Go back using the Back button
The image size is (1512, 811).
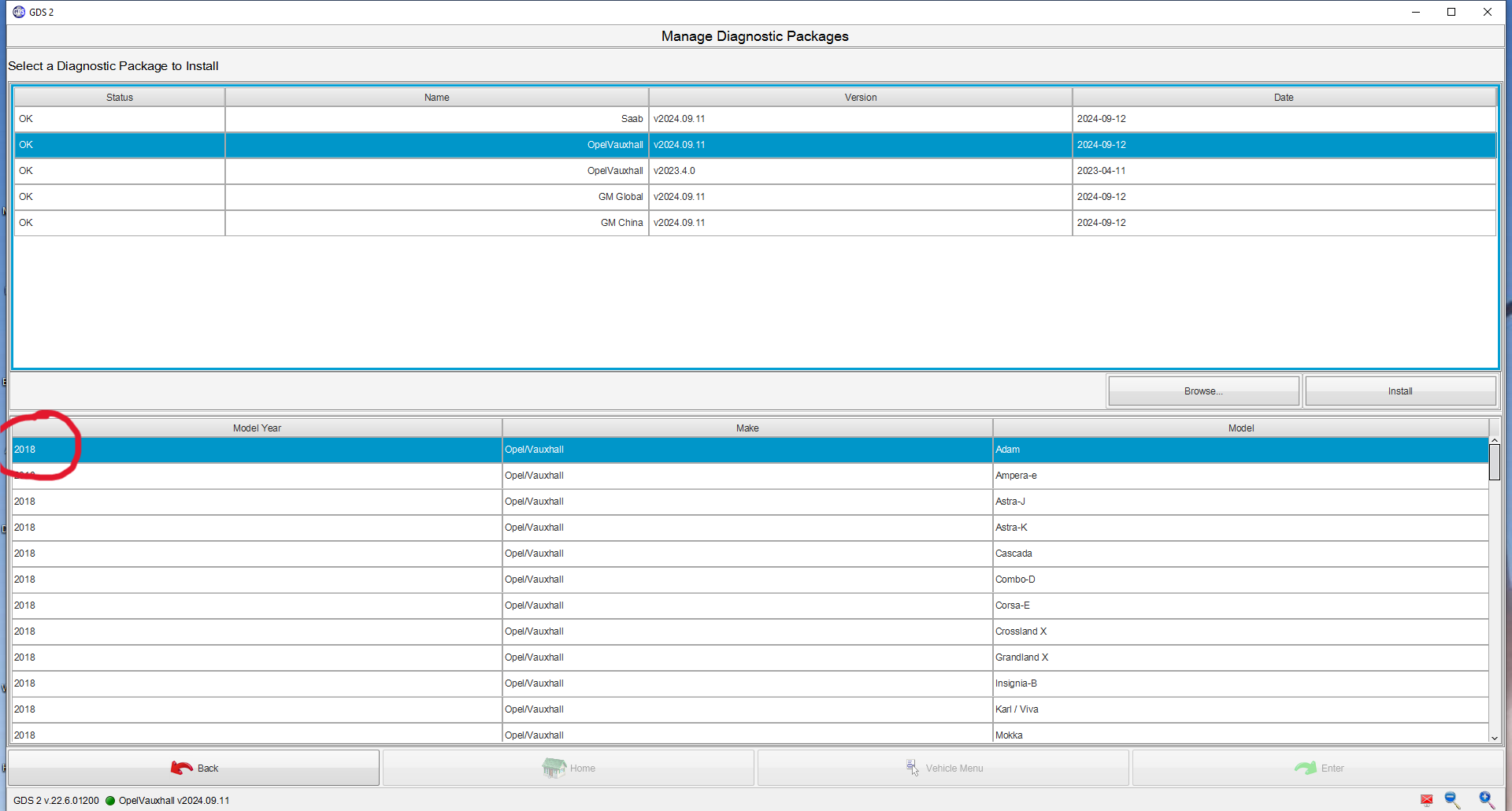click(x=194, y=768)
